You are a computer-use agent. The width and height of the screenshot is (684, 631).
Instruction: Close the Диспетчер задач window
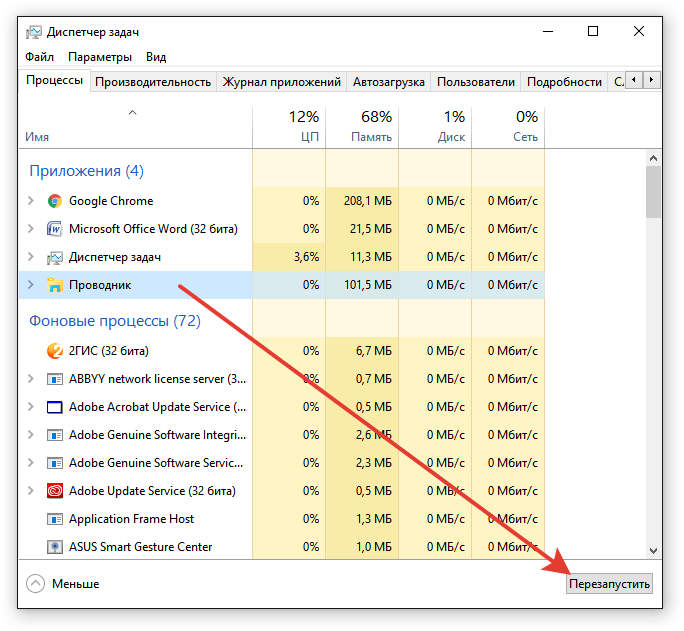pos(639,31)
